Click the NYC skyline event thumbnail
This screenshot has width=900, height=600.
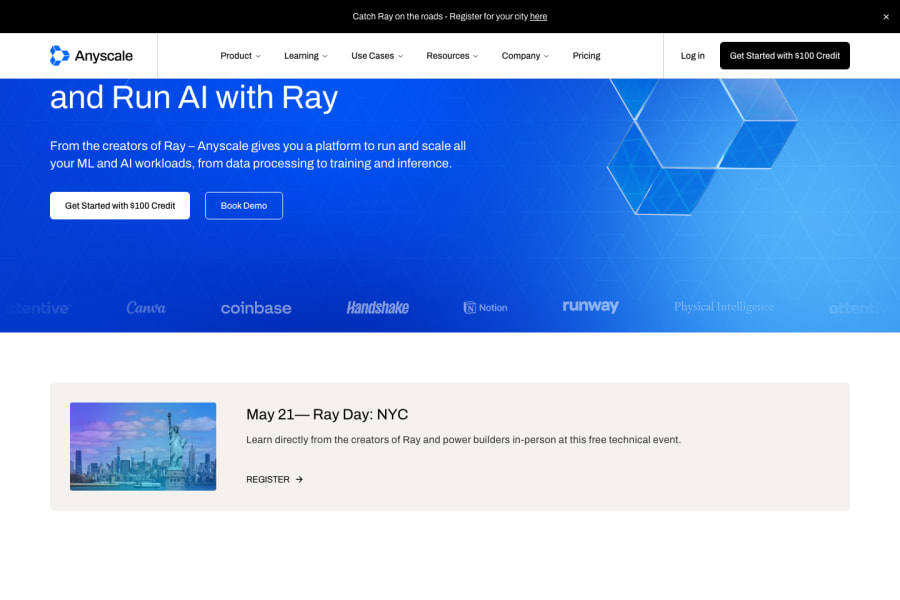click(143, 446)
